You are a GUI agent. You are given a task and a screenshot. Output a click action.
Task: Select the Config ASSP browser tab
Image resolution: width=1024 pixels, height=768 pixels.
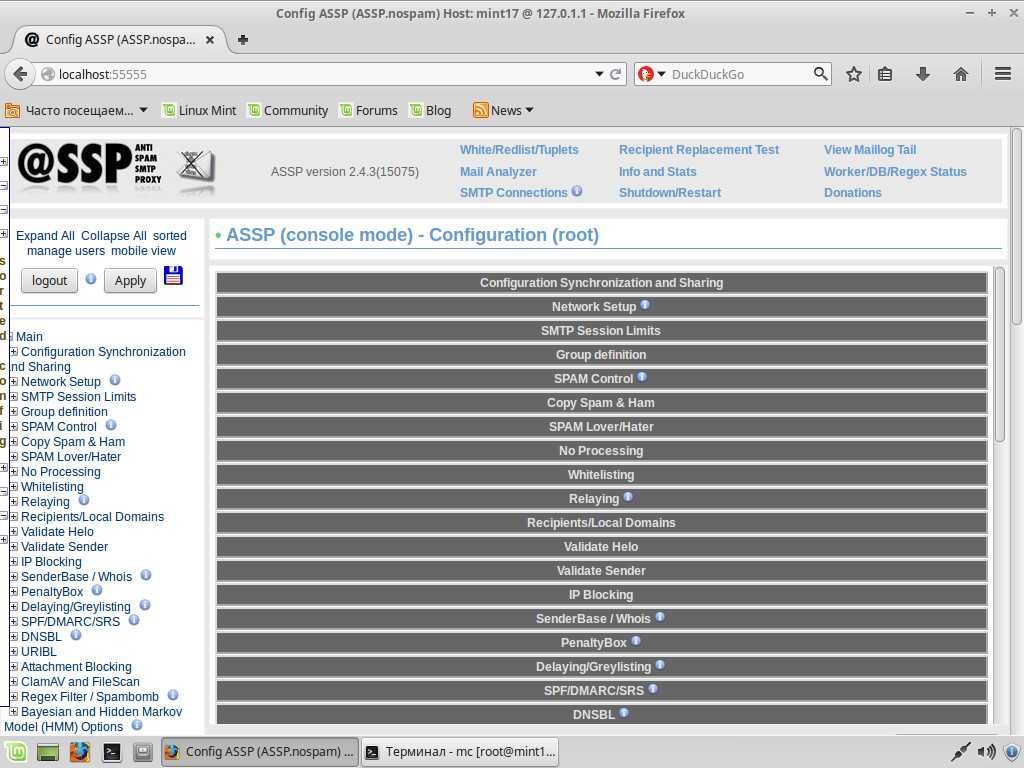click(x=111, y=40)
